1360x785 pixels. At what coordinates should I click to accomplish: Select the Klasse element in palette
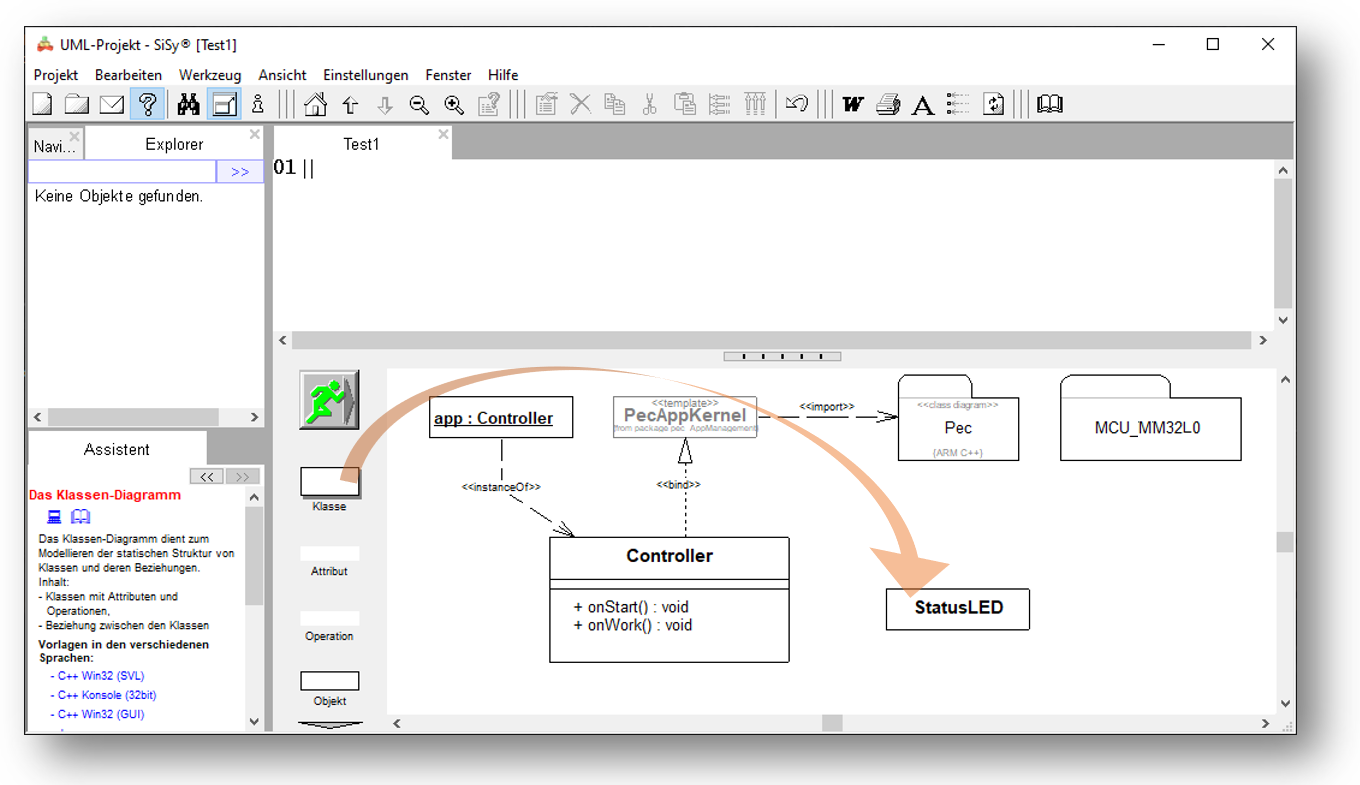(x=329, y=482)
